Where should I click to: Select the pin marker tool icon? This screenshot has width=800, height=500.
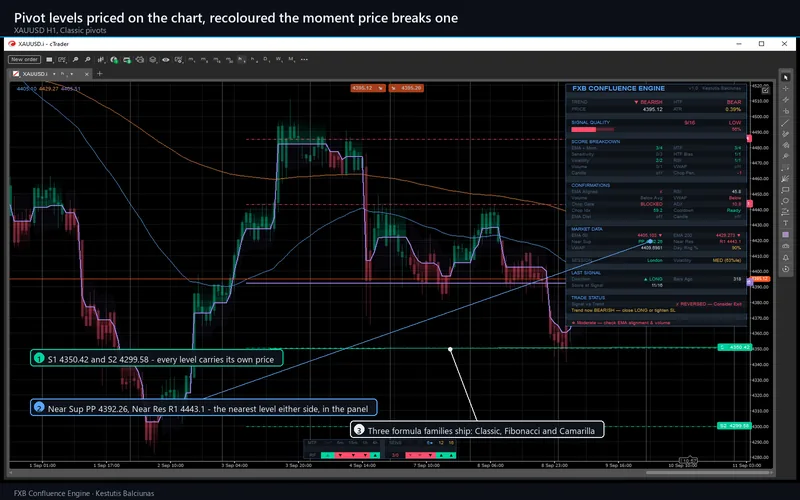pos(785,156)
